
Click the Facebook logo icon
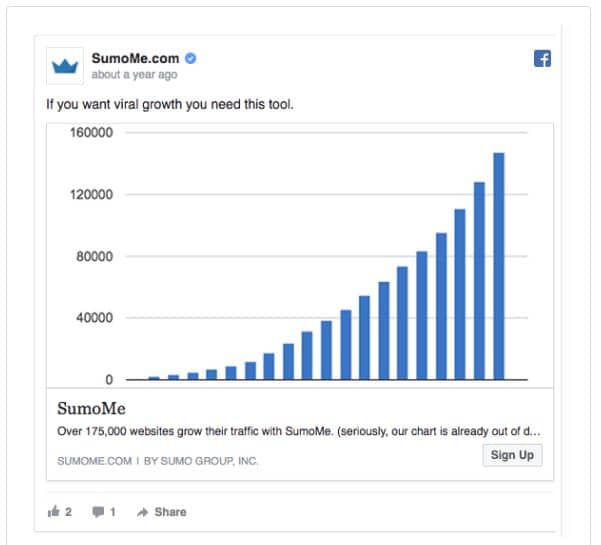point(542,59)
